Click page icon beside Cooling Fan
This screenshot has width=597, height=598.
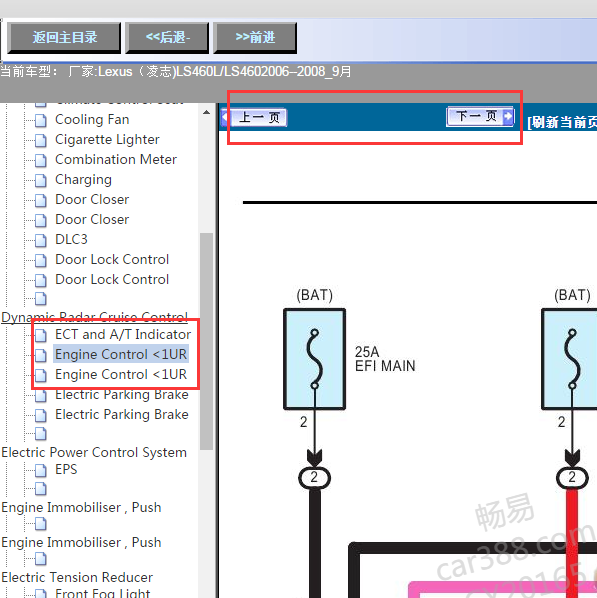tap(41, 120)
